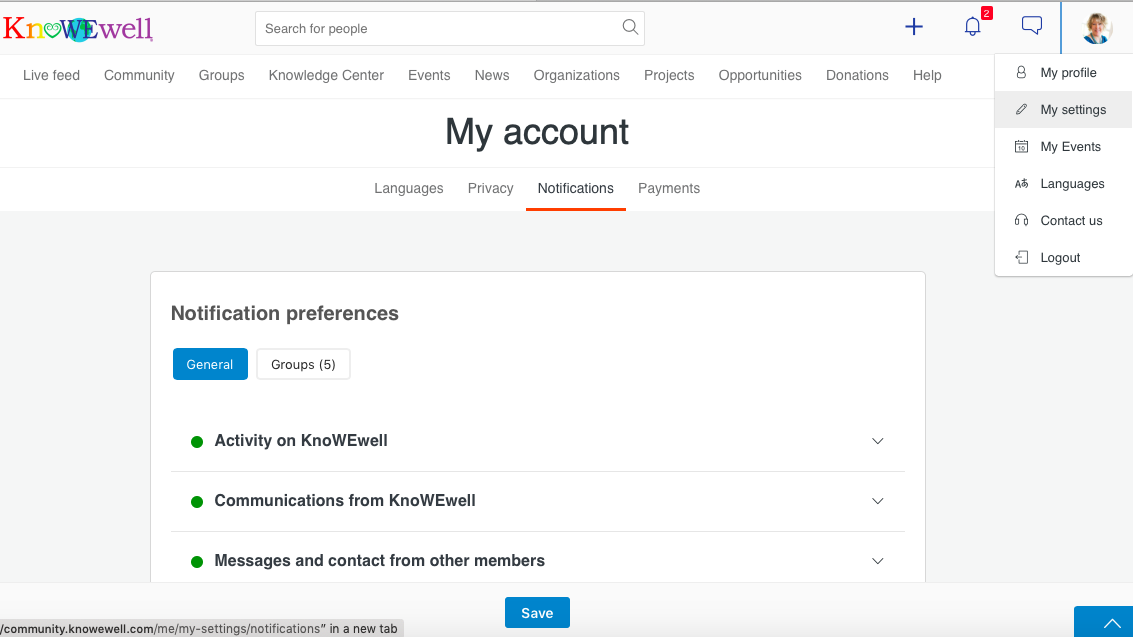The height and width of the screenshot is (637, 1133).
Task: Open the Knowledge Center link
Action: 326,75
